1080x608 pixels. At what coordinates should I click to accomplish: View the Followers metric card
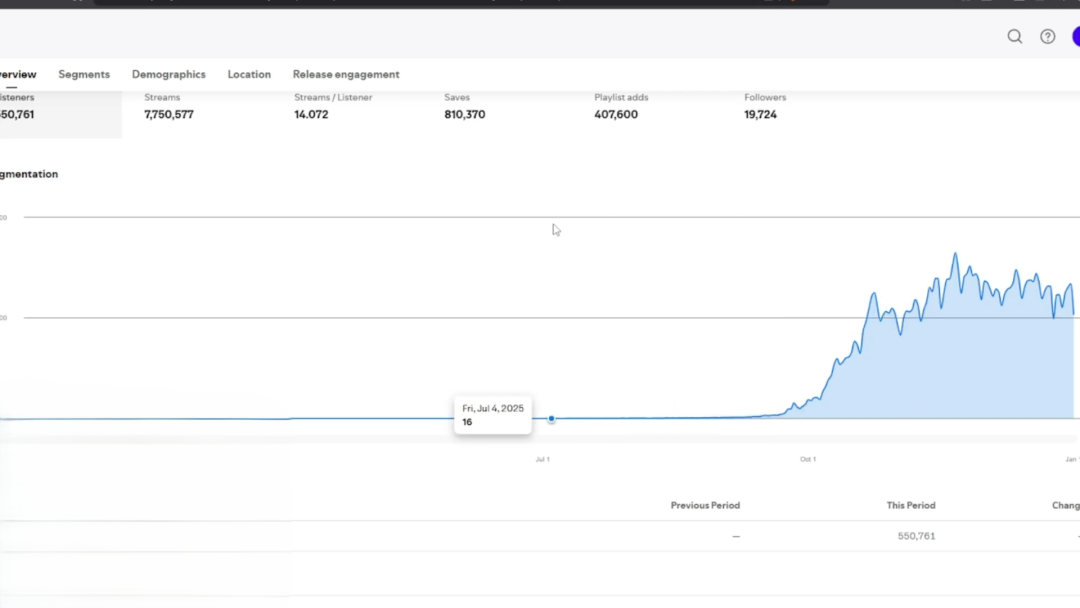pos(765,107)
